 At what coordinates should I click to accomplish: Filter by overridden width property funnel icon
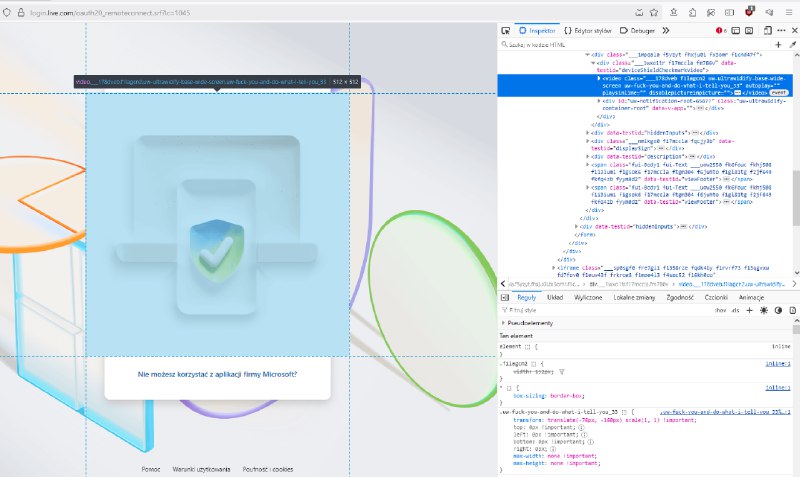coord(562,372)
